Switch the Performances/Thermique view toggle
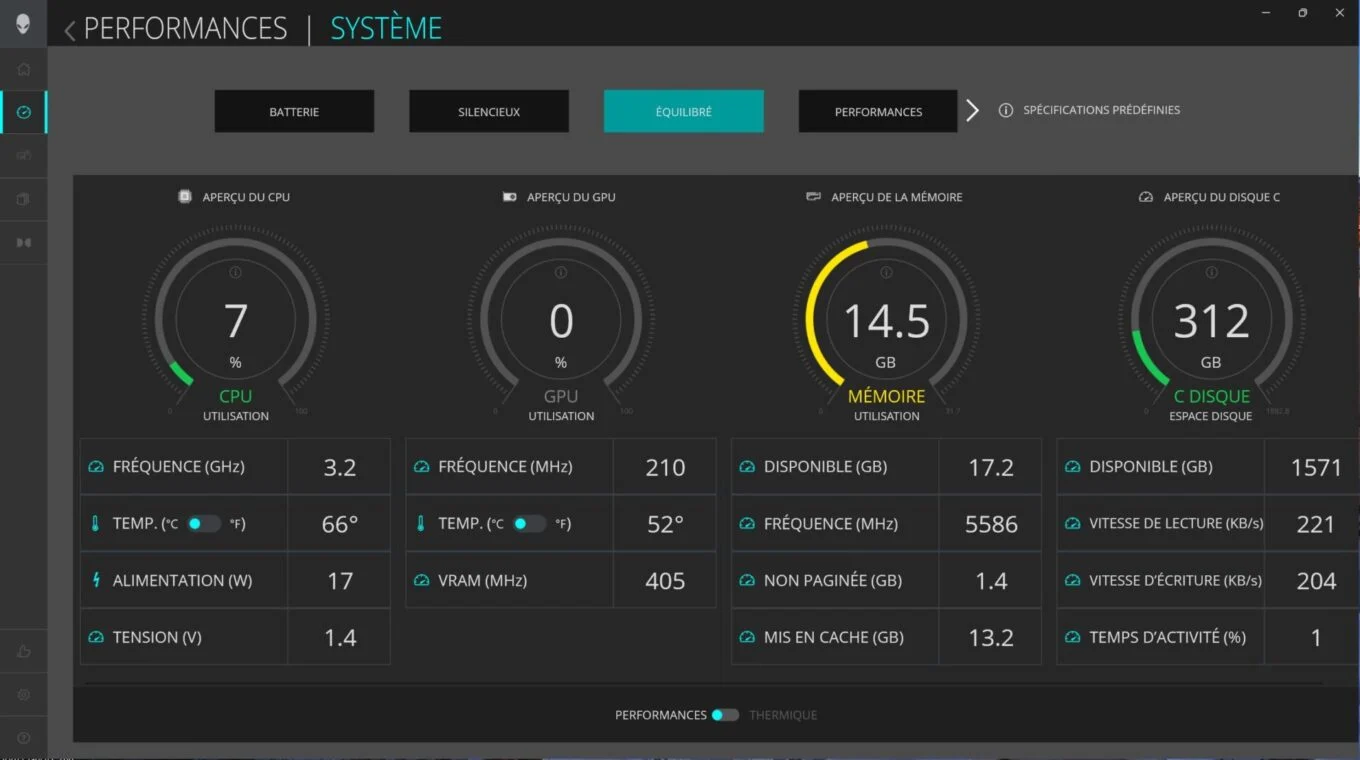This screenshot has height=760, width=1360. tap(725, 715)
